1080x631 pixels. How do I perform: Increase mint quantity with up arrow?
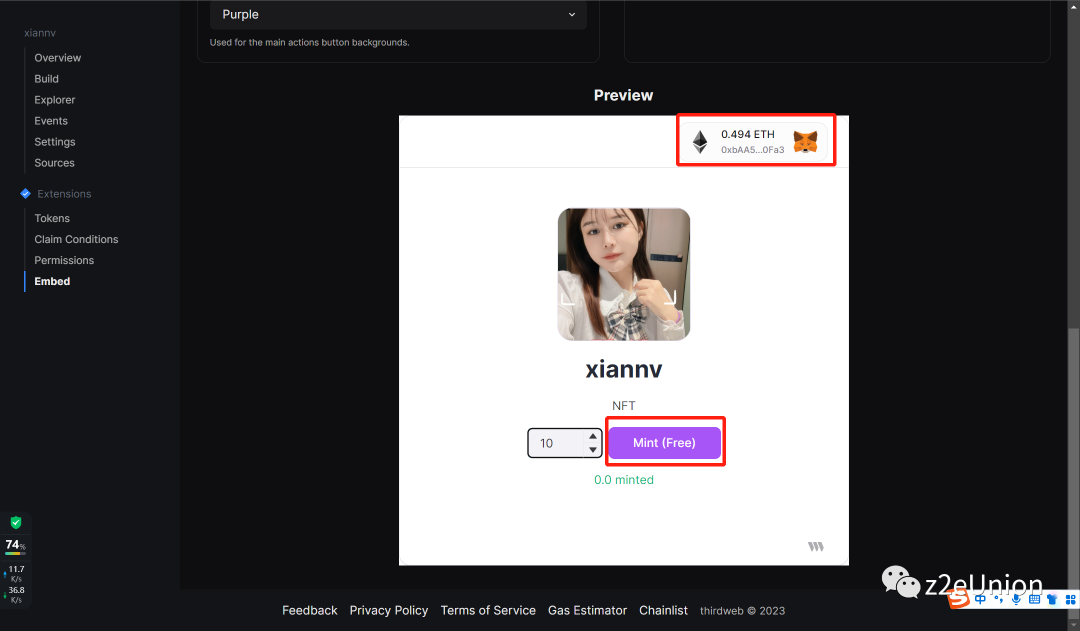593,437
